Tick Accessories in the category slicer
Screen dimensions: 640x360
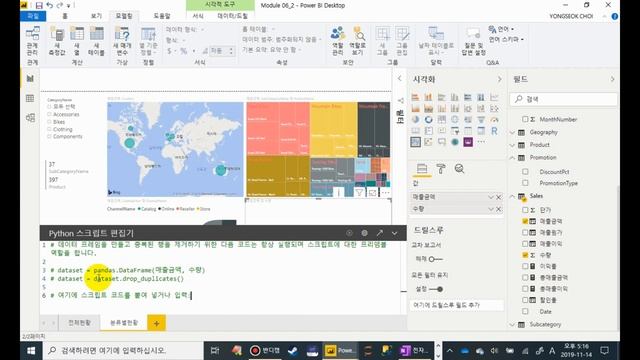point(49,115)
